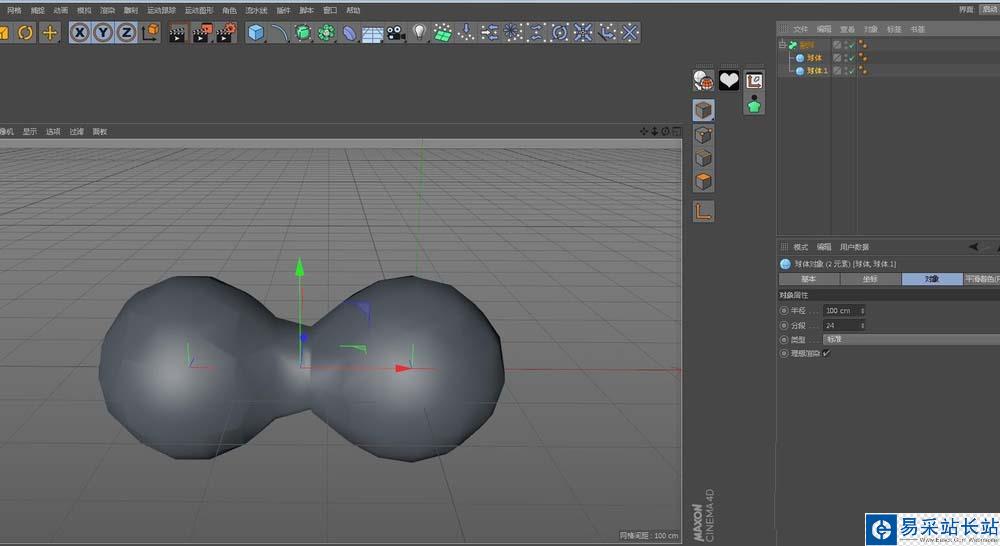The image size is (1000, 546).
Task: Click the 基本 tab button
Action: (x=808, y=279)
